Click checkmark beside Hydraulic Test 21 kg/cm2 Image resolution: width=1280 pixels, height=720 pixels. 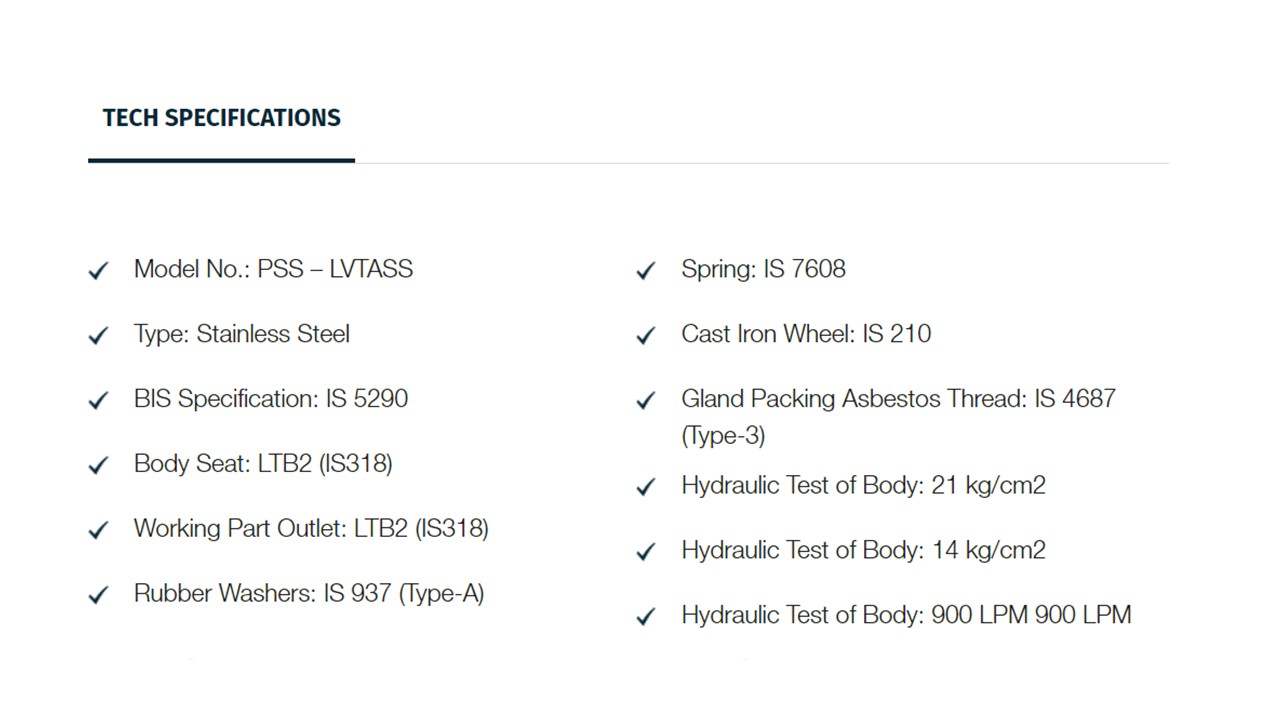(646, 487)
